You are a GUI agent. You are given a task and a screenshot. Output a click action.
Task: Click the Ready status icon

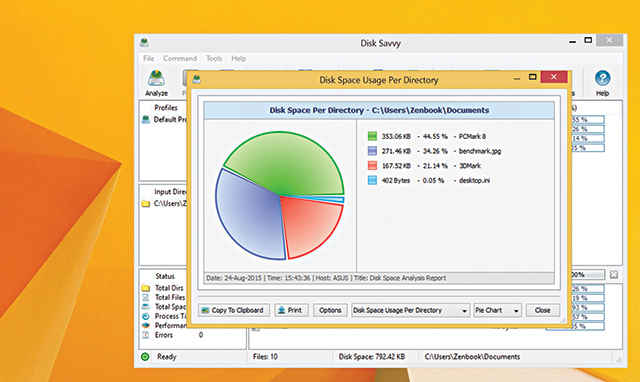pos(145,357)
